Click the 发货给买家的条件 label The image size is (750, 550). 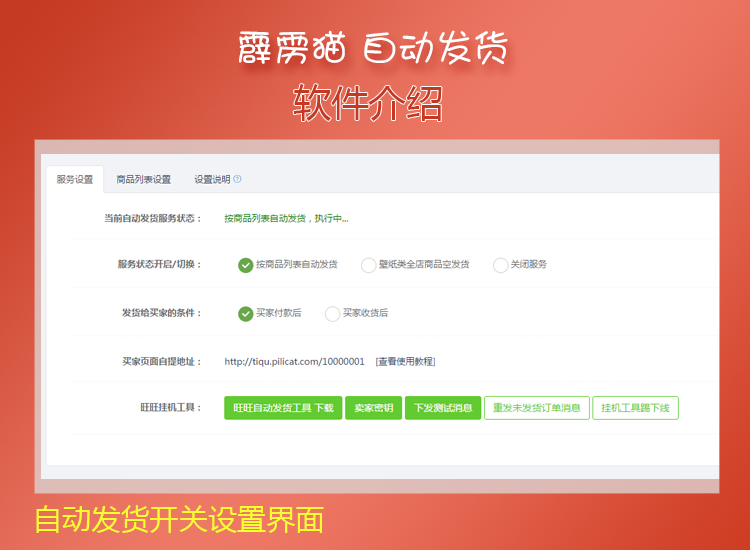click(162, 313)
